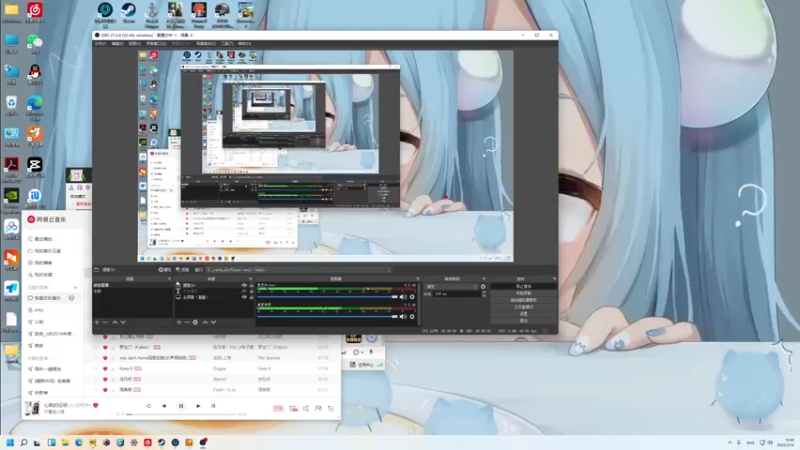
Task: Open settings gear for second audio mixer track
Action: [x=412, y=316]
